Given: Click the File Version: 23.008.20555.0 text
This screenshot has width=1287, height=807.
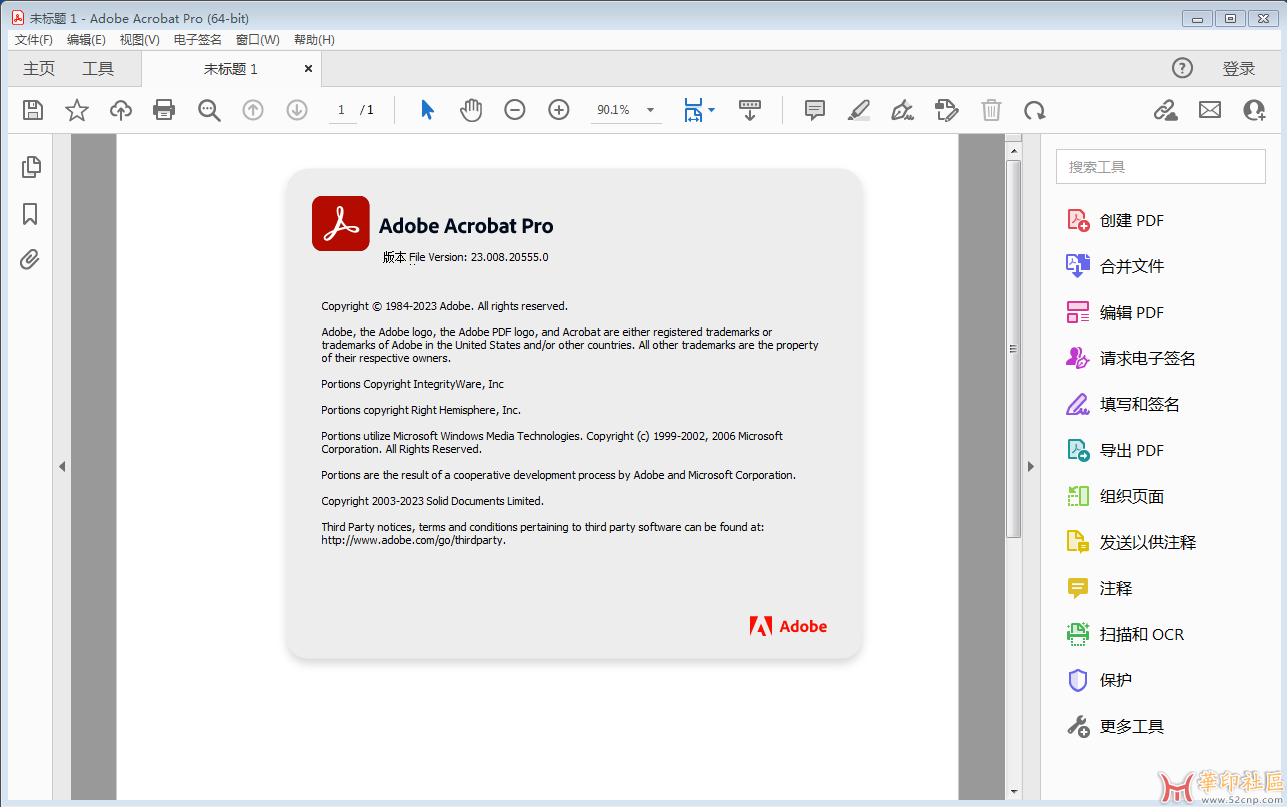Looking at the screenshot, I should (479, 257).
